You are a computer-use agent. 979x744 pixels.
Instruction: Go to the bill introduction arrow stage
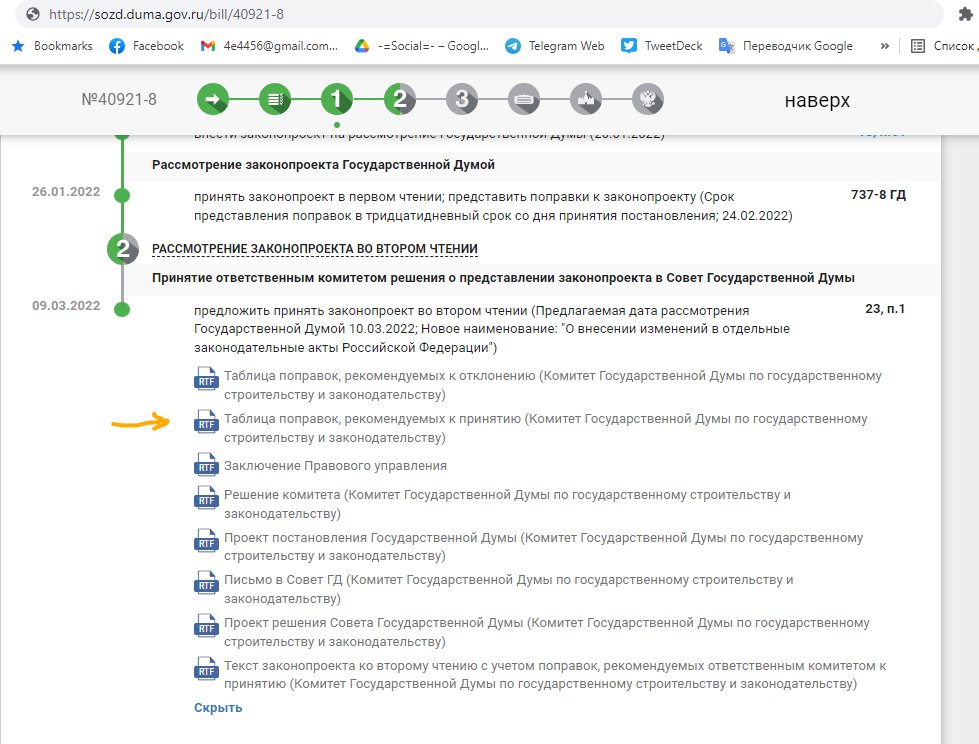[x=213, y=99]
